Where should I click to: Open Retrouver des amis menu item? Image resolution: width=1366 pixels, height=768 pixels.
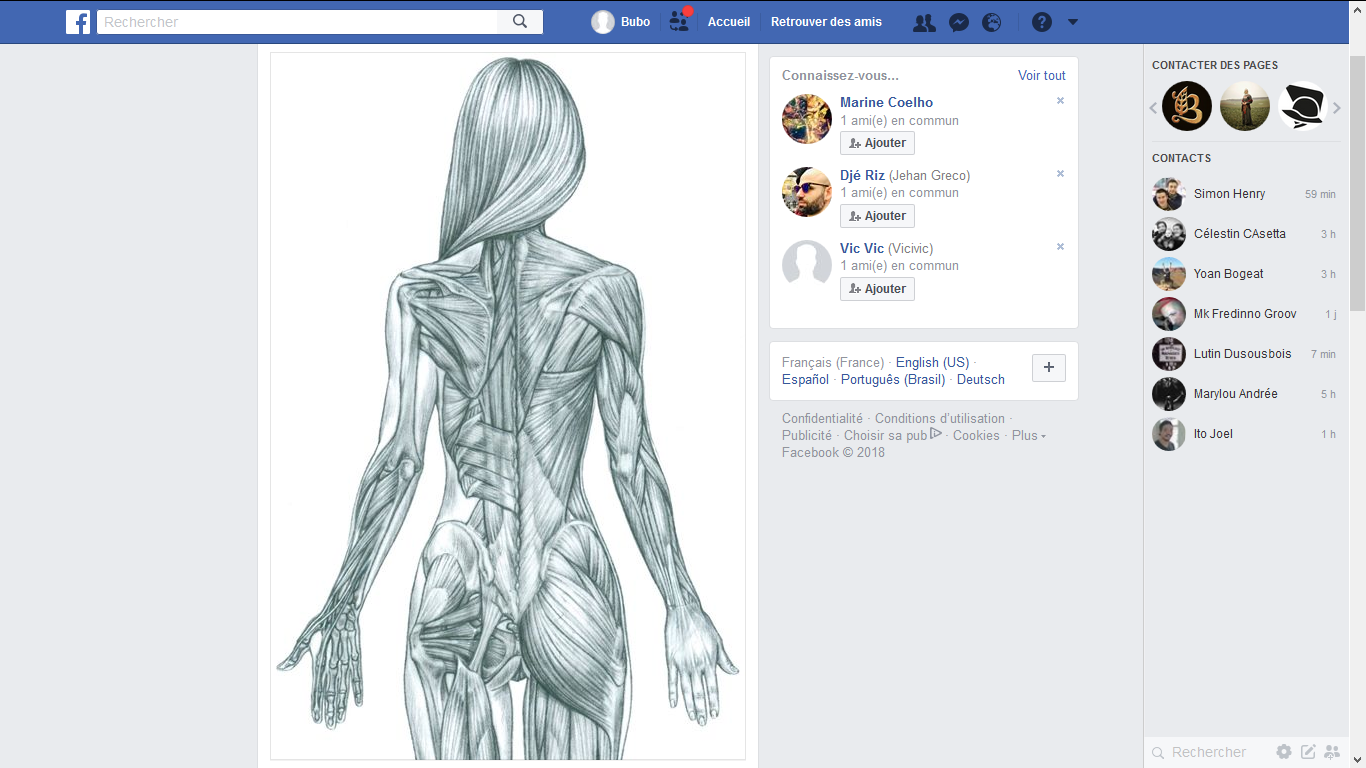point(826,22)
